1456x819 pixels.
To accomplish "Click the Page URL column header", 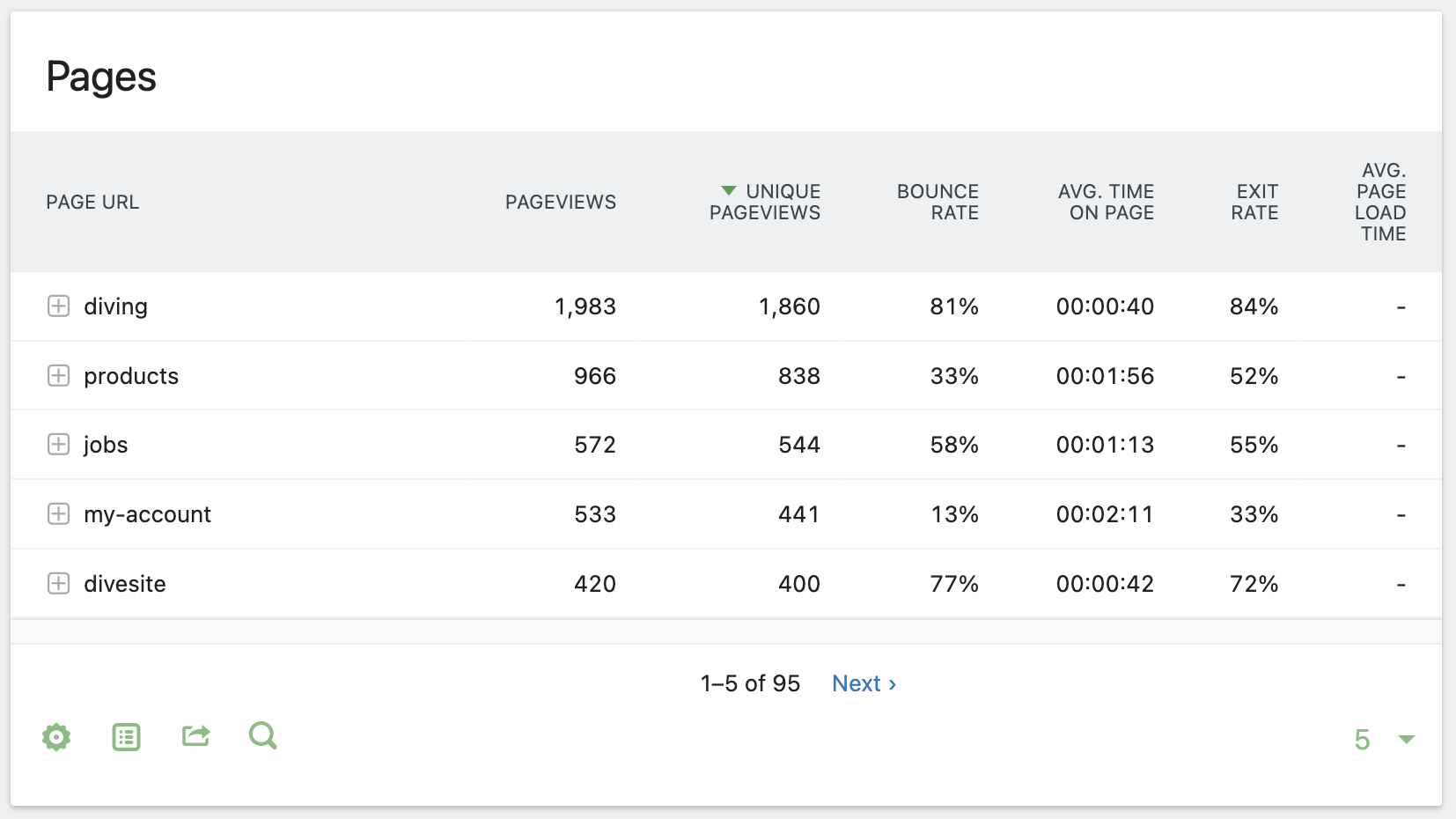I will 92,203.
